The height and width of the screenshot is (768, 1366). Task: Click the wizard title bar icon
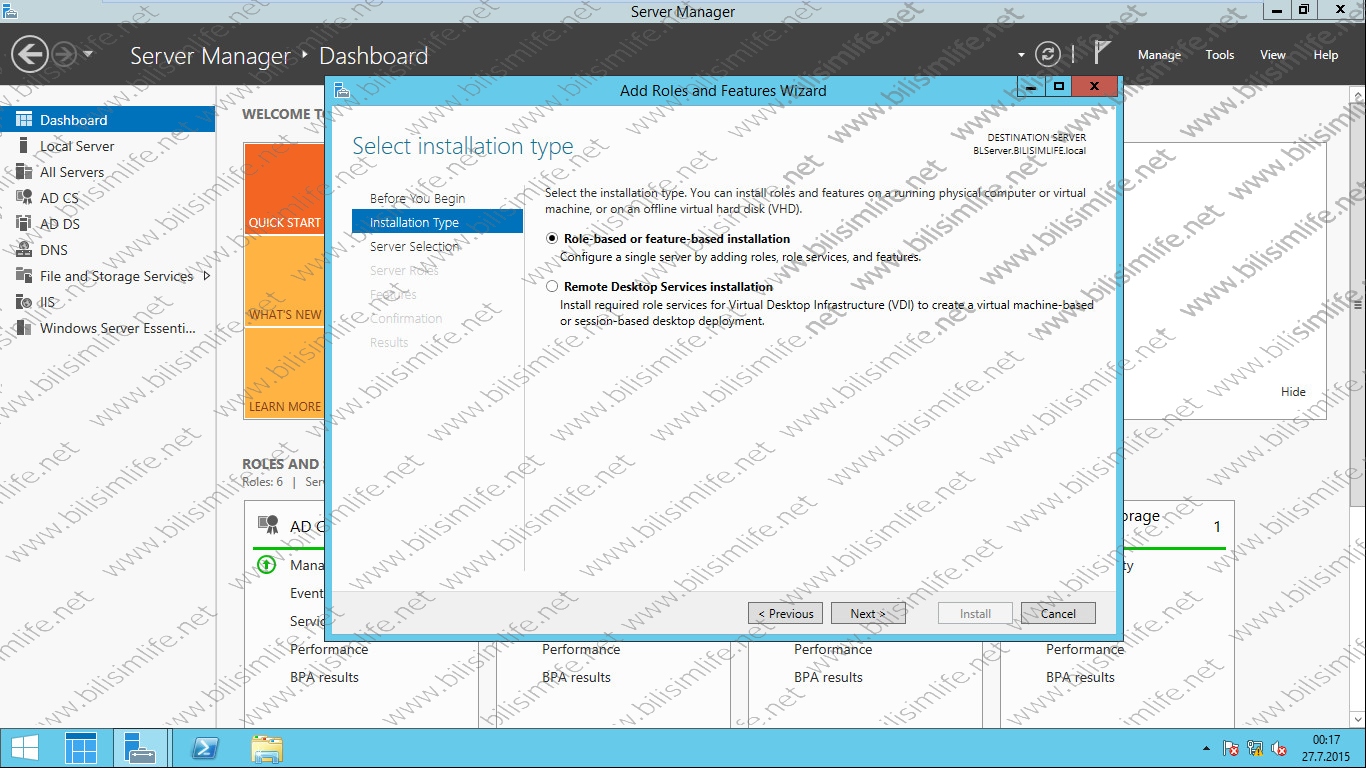[342, 90]
